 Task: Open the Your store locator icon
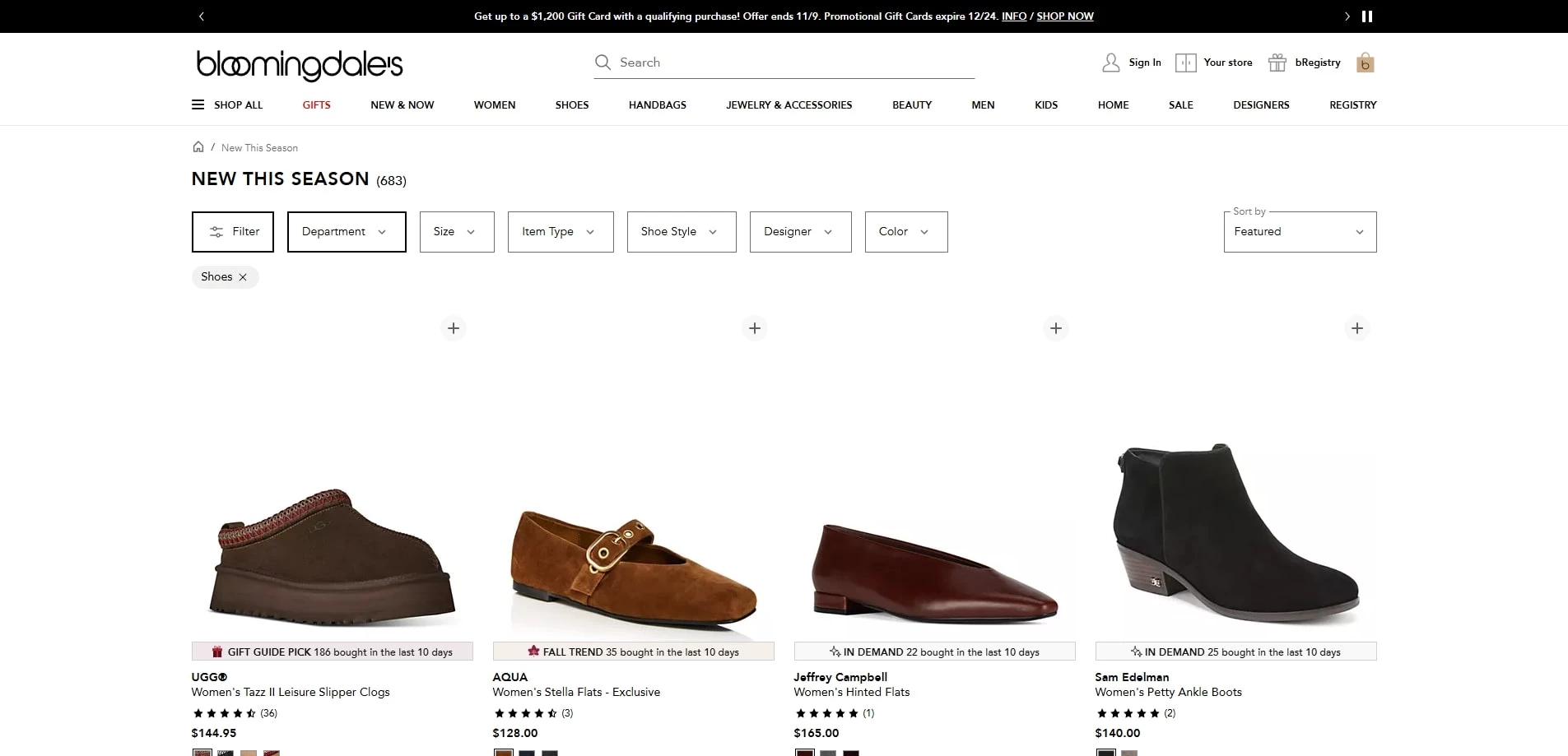(1186, 63)
